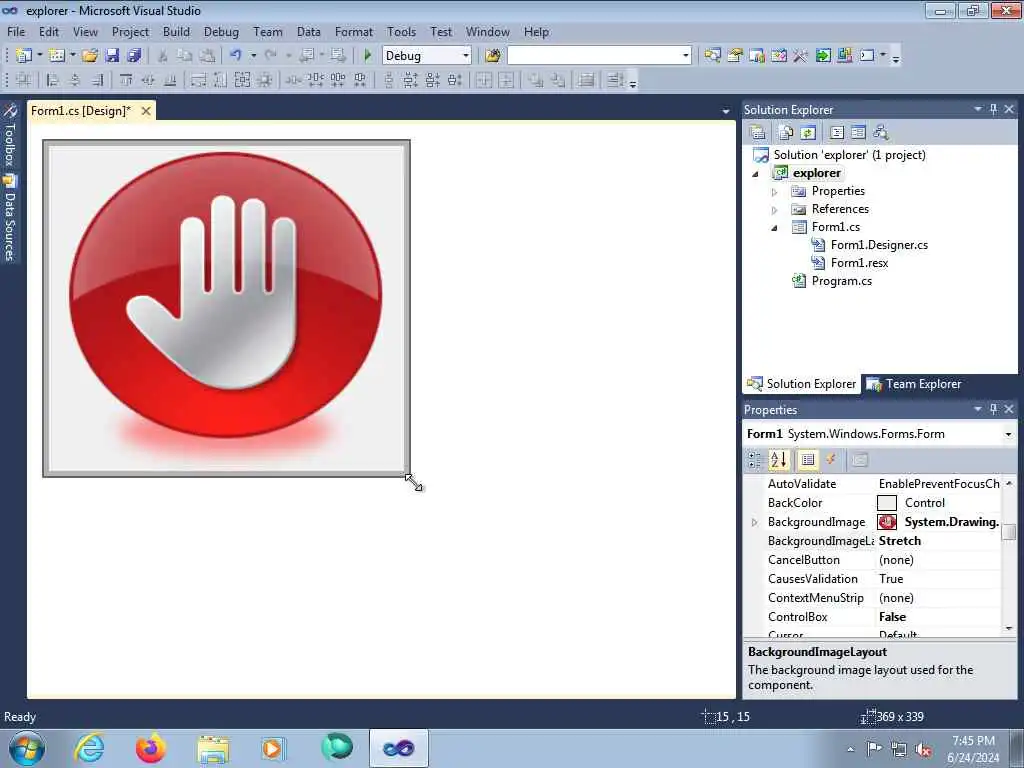Screen dimensions: 1024x768
Task: Open the Undo history dropdown arrow
Action: point(253,56)
